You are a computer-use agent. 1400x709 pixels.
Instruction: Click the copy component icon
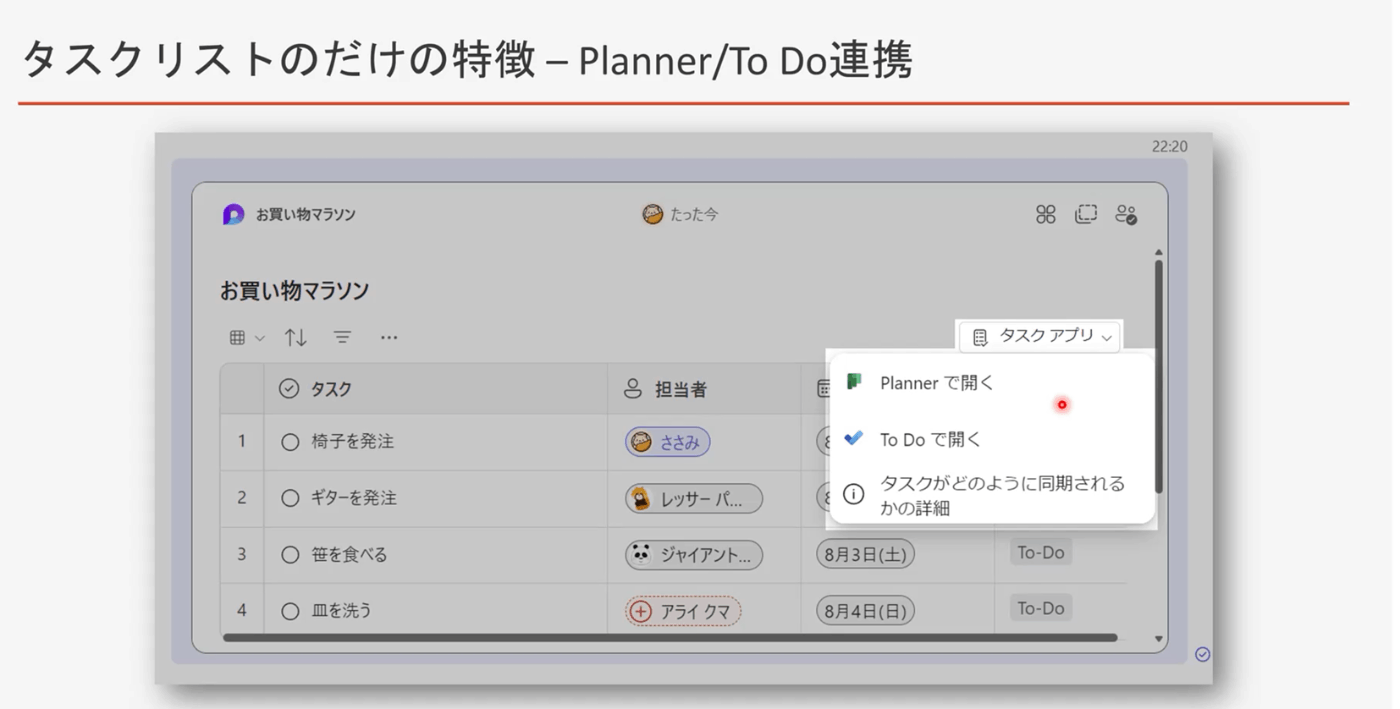coord(1086,214)
